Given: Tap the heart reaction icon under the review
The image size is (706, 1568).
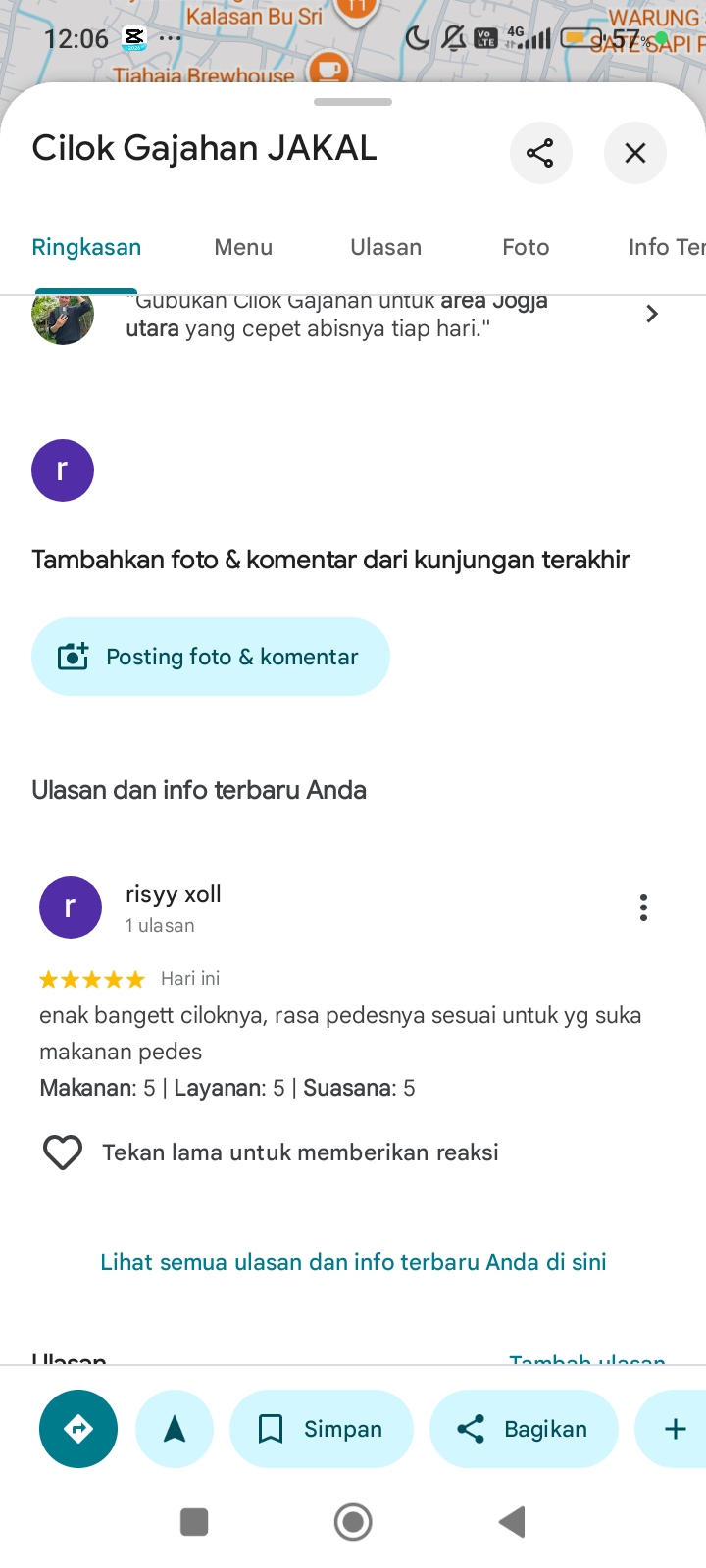Looking at the screenshot, I should pos(63,1152).
